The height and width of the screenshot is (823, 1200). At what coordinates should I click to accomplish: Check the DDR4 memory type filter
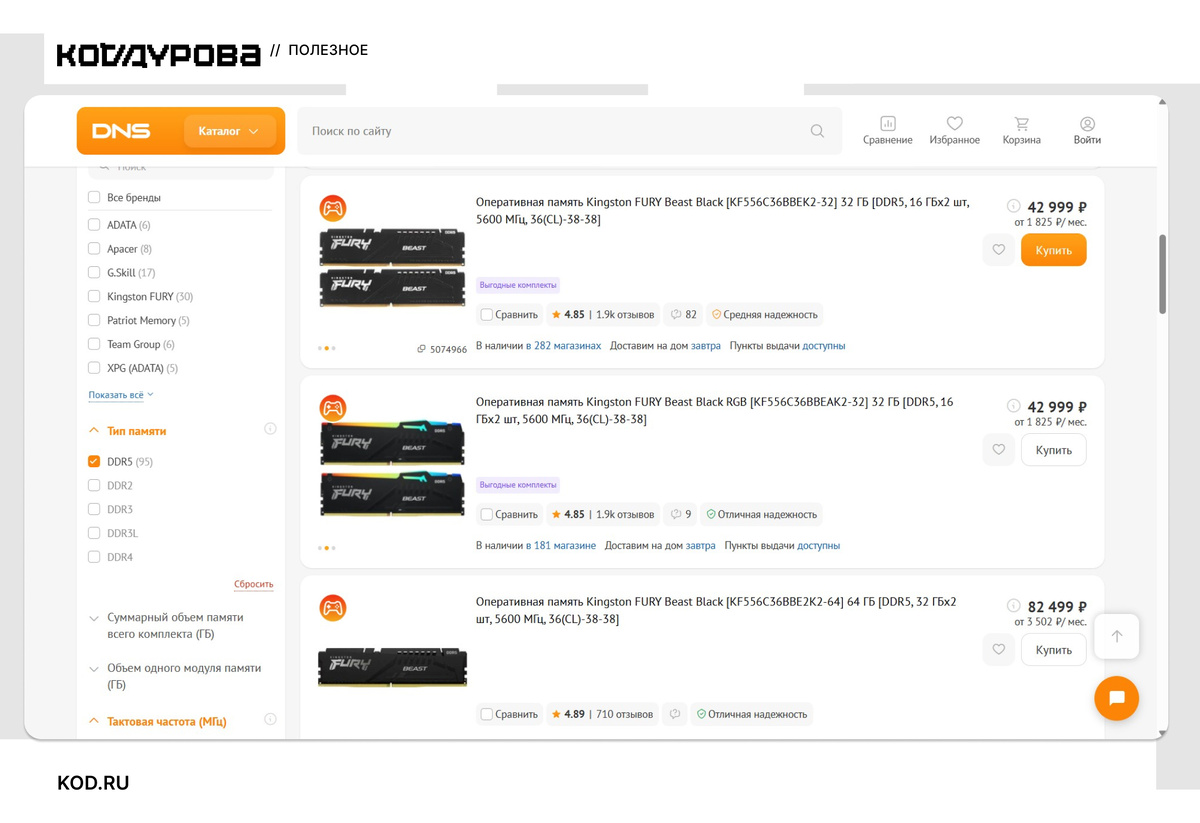point(94,557)
